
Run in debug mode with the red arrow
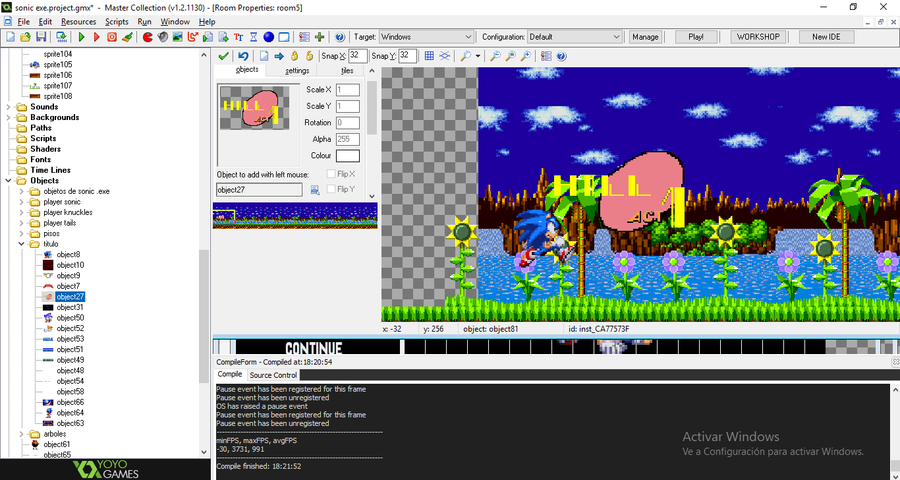[96, 37]
